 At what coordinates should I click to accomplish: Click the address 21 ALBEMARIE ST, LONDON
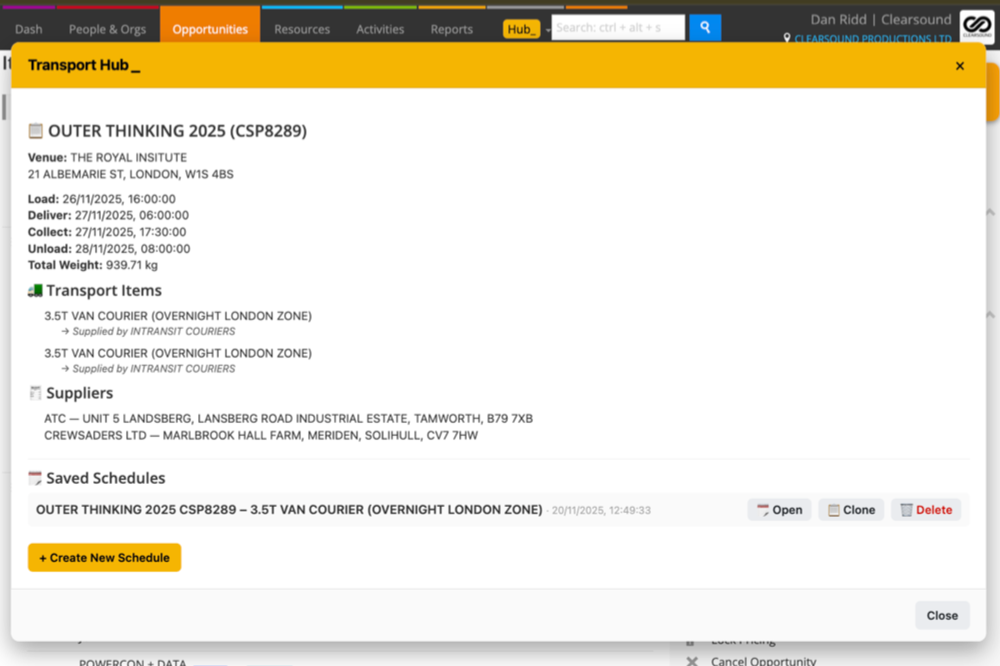[131, 174]
